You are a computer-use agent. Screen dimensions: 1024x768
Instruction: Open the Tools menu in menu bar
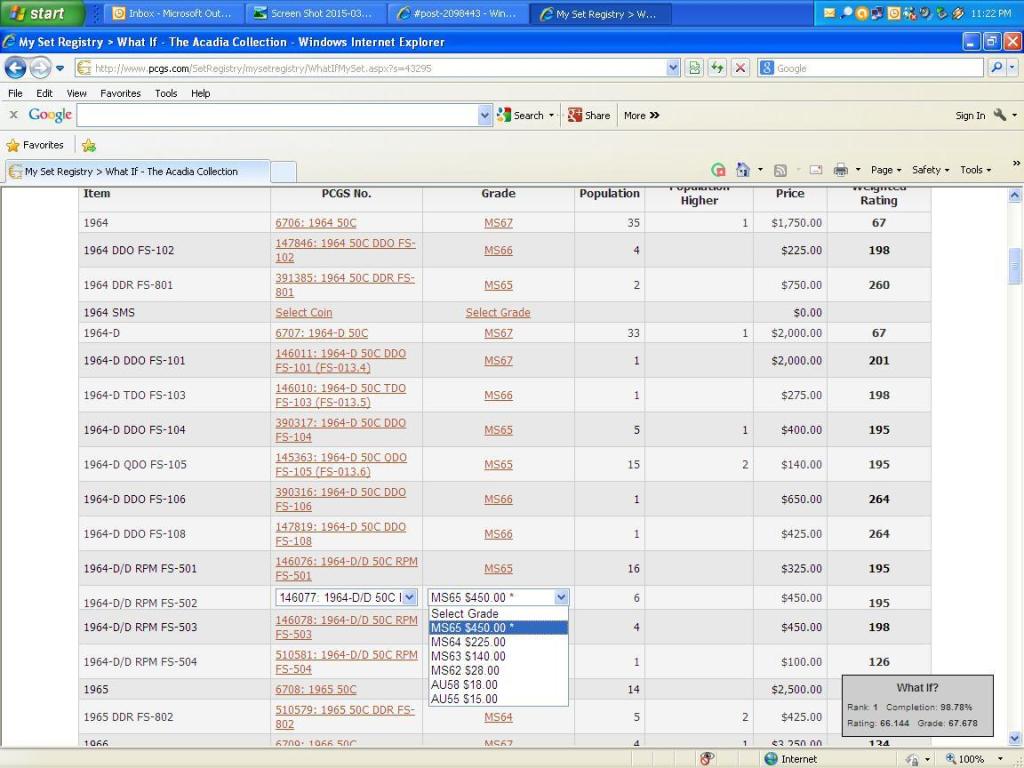166,93
